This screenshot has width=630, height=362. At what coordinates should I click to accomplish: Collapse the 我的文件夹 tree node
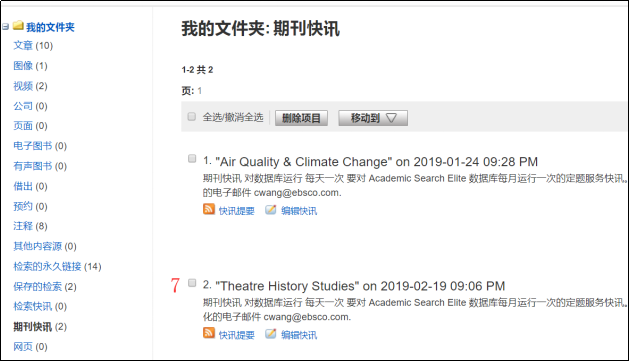6,27
